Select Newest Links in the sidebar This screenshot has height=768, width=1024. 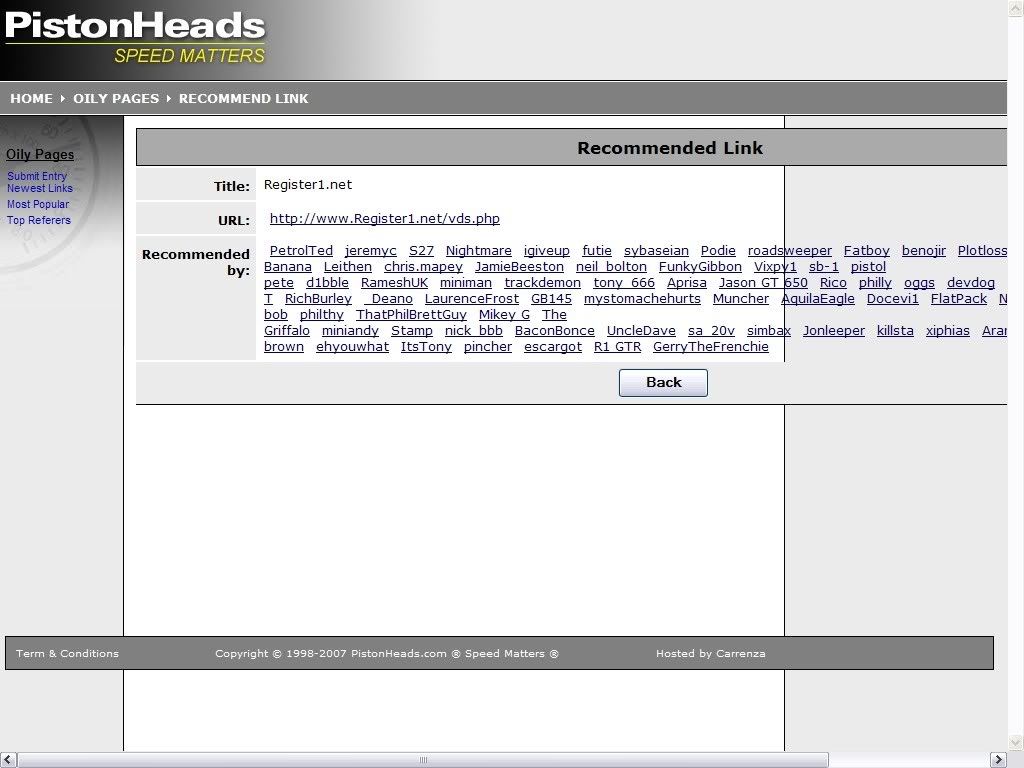[40, 188]
